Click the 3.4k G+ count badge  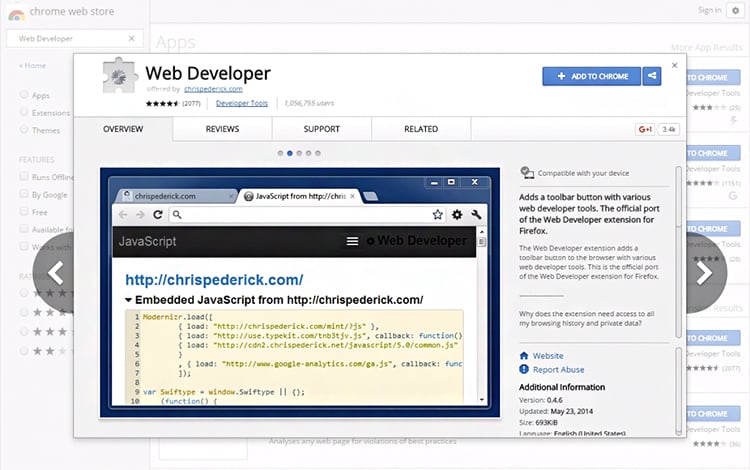669,129
